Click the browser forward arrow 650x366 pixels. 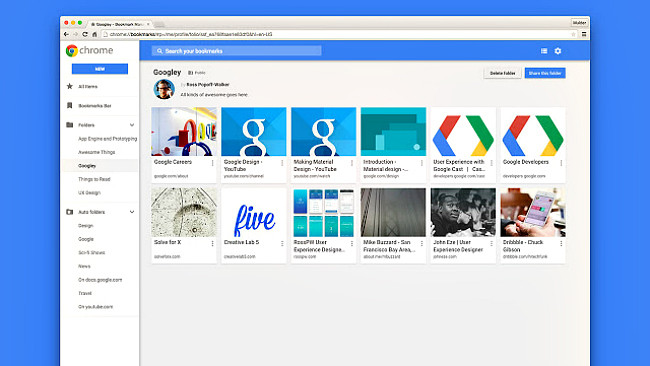(75, 34)
